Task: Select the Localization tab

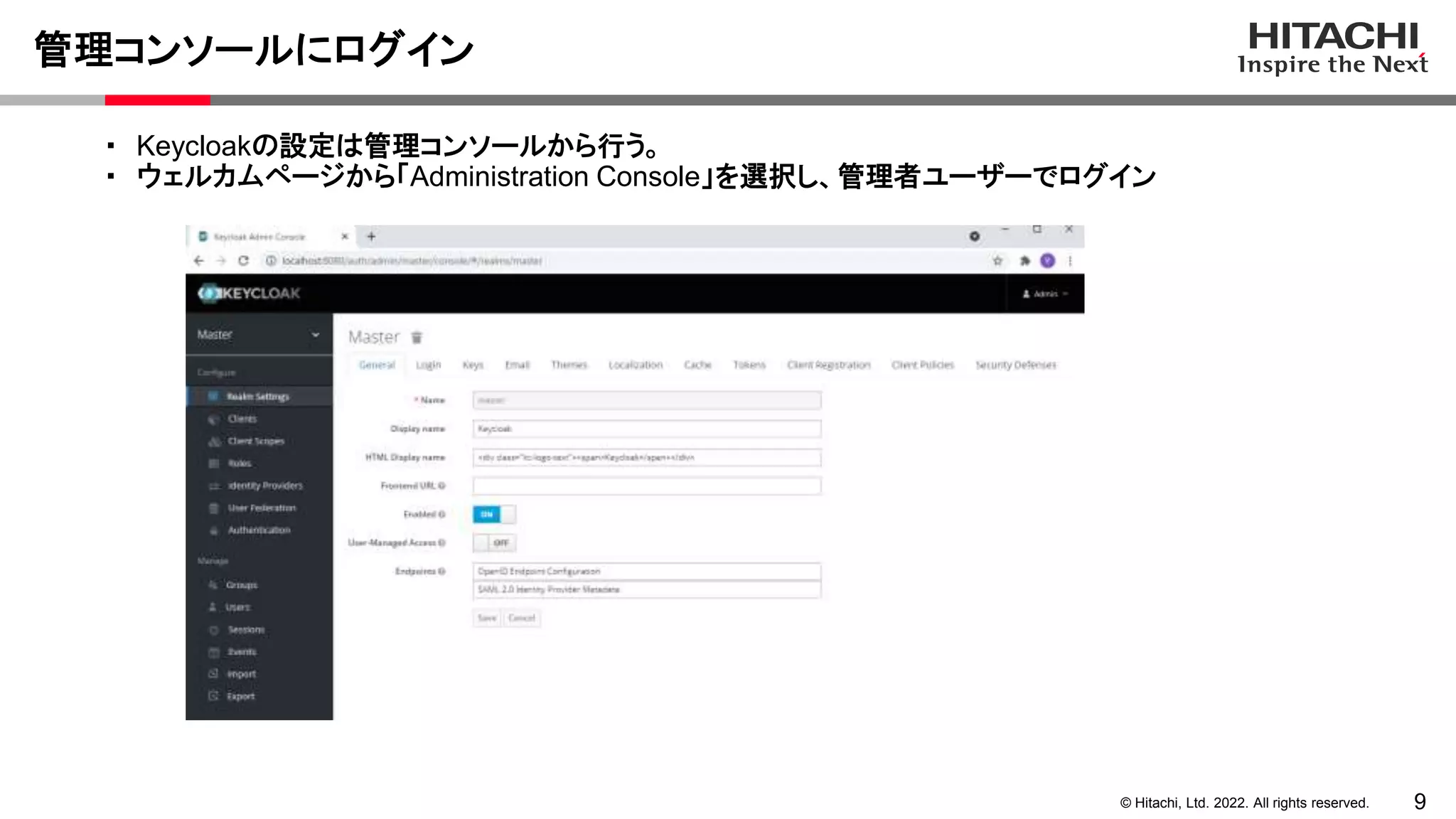Action: [x=636, y=365]
